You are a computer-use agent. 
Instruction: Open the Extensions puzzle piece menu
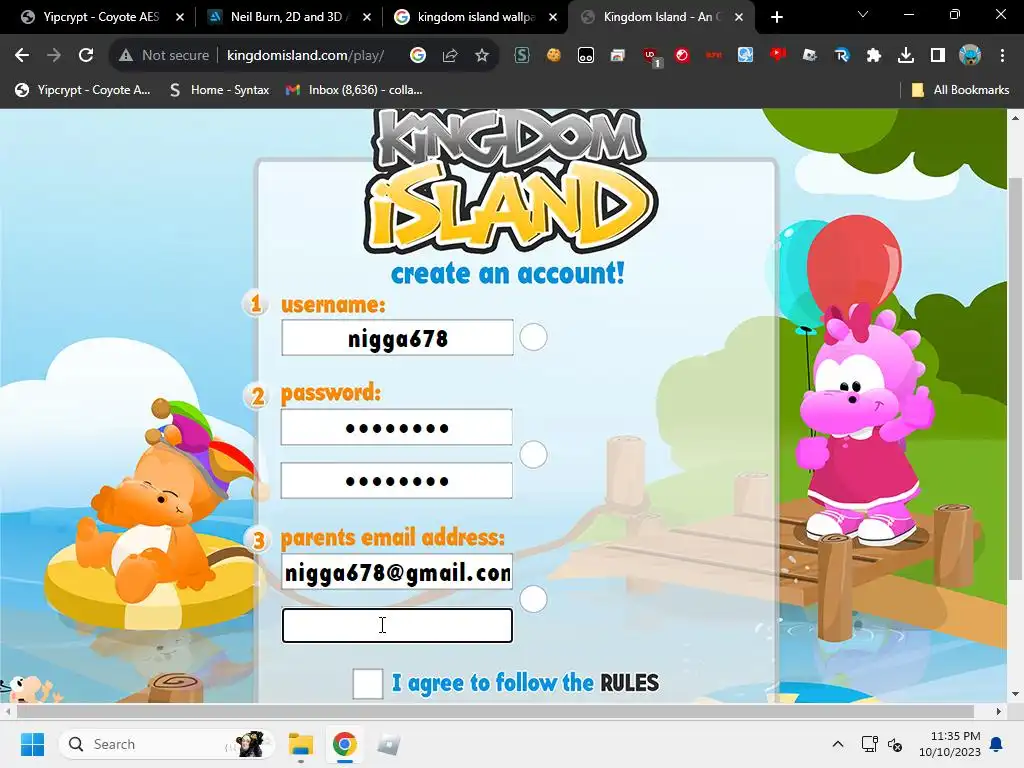(x=874, y=56)
